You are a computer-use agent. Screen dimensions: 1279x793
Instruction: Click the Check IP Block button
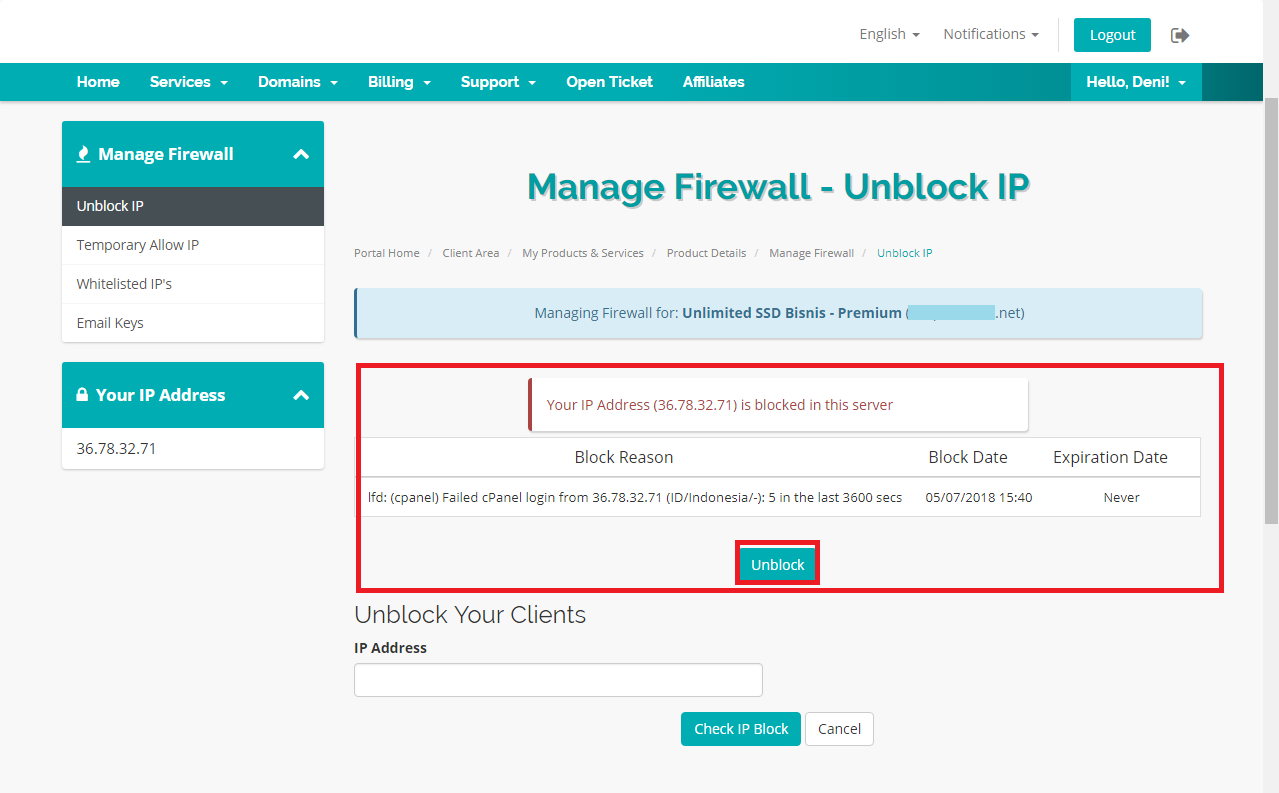tap(740, 729)
